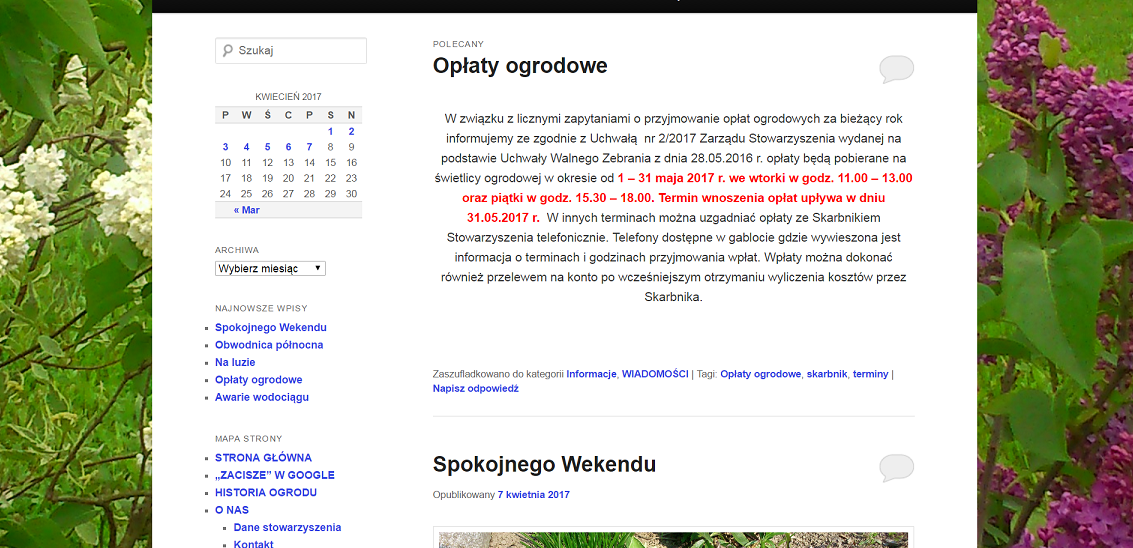Image resolution: width=1133 pixels, height=548 pixels.
Task: Open the HISTORIA OGRODU page
Action: tap(265, 493)
